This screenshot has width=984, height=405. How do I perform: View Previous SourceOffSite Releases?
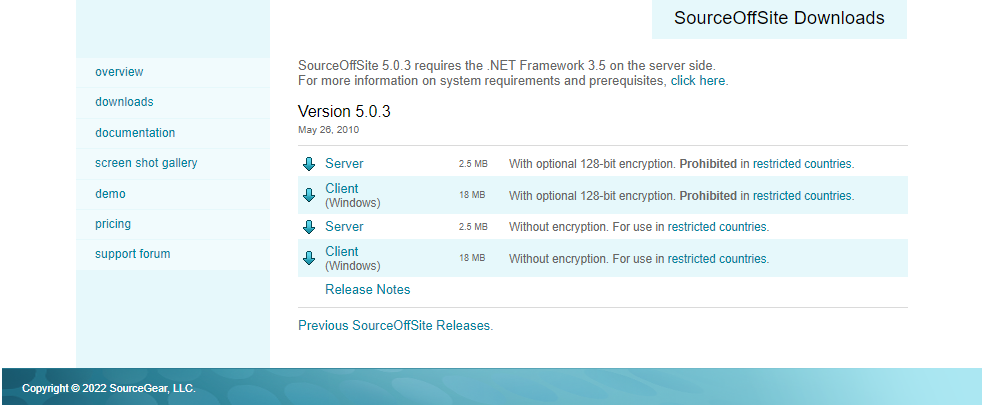coord(394,326)
